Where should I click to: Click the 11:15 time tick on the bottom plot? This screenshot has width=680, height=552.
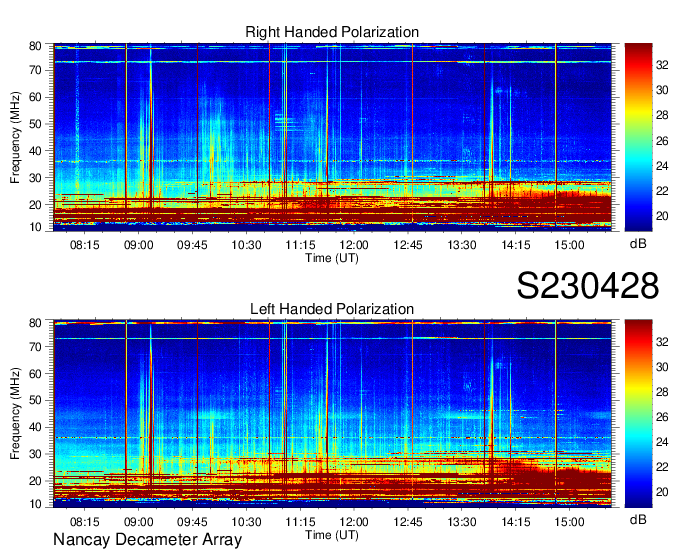[300, 522]
